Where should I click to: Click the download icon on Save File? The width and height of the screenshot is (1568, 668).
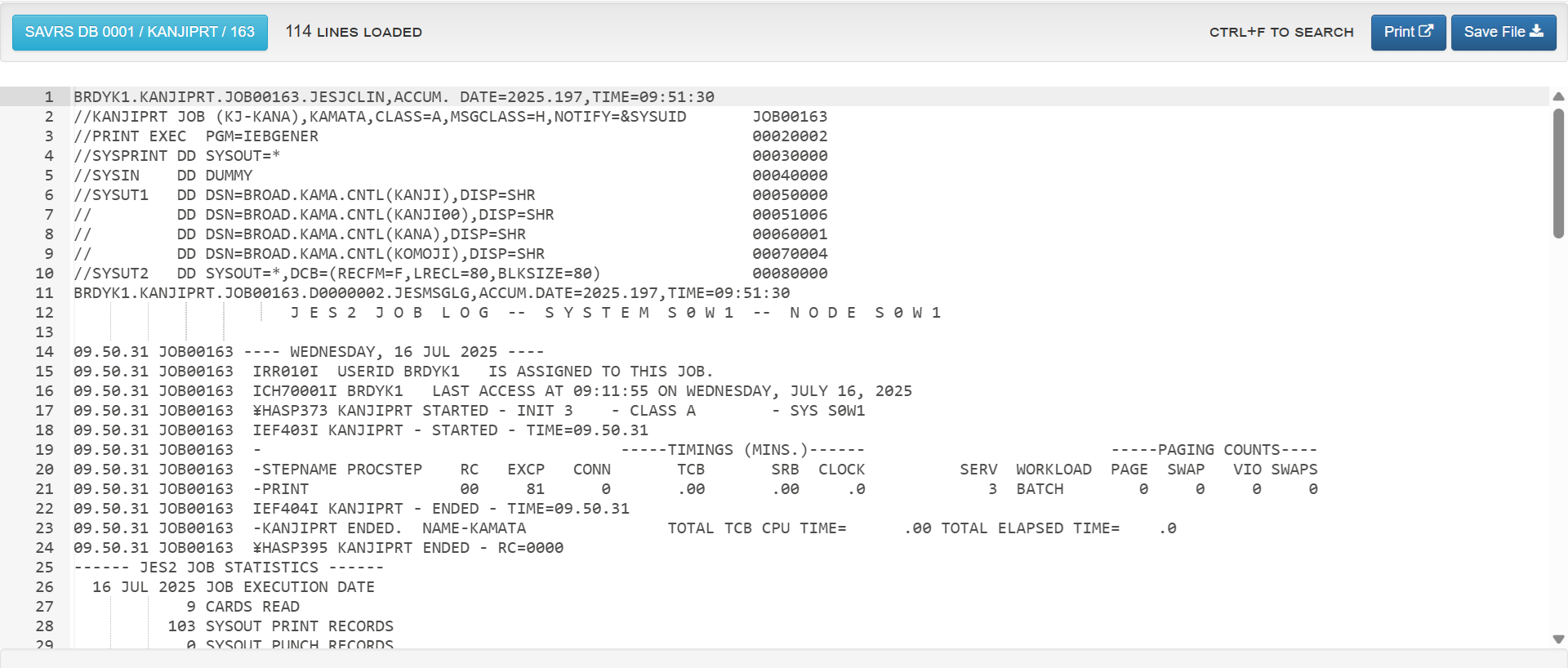pyautogui.click(x=1536, y=31)
